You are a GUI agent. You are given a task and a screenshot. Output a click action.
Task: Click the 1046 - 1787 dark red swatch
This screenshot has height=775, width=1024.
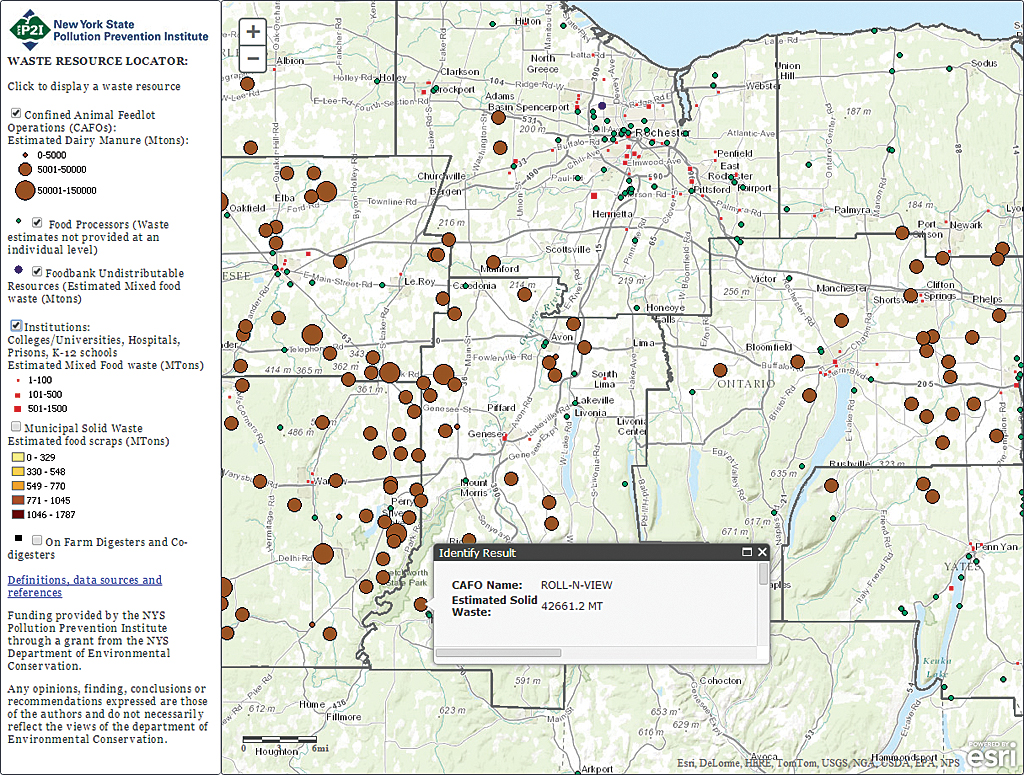18,514
